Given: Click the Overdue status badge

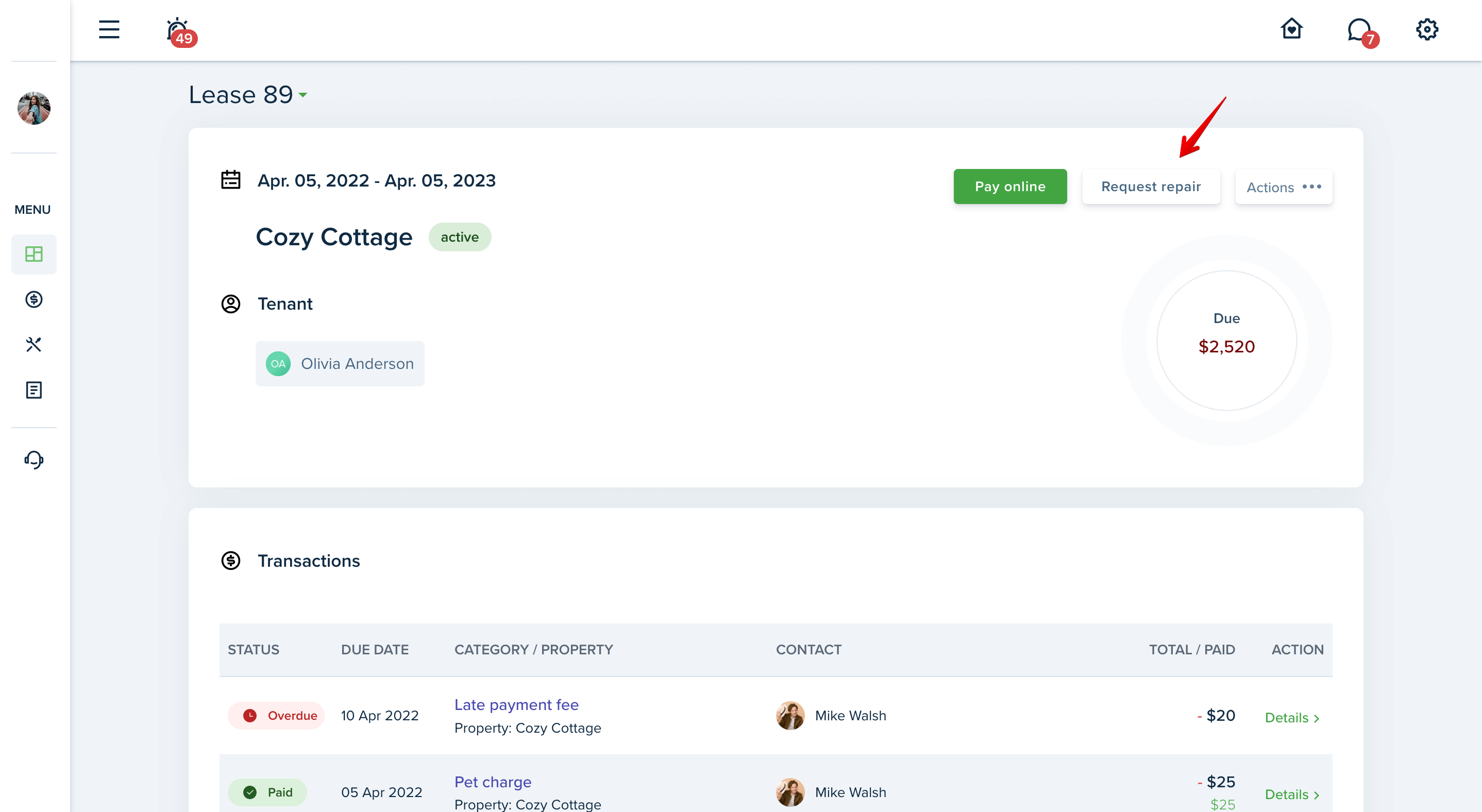Looking at the screenshot, I should 276,715.
